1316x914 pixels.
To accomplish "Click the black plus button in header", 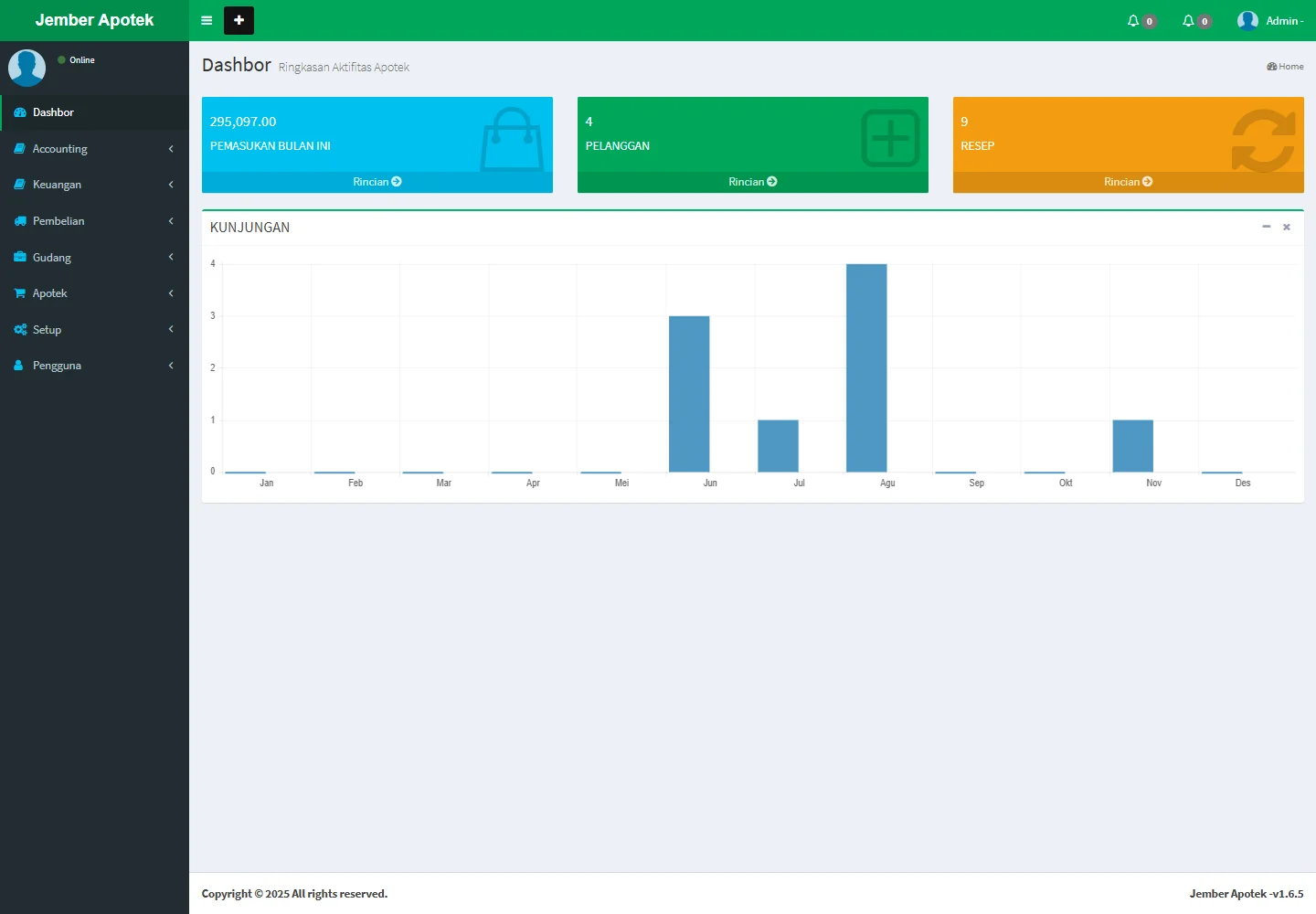I will [x=239, y=20].
